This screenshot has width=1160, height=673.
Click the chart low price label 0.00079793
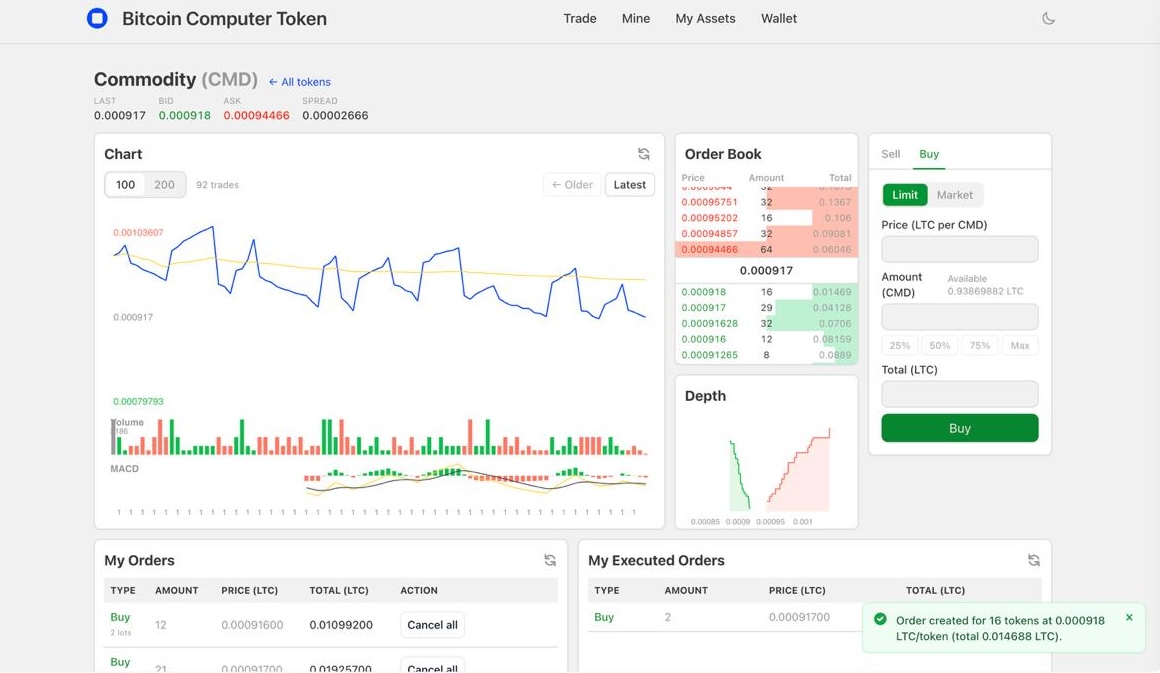(138, 402)
